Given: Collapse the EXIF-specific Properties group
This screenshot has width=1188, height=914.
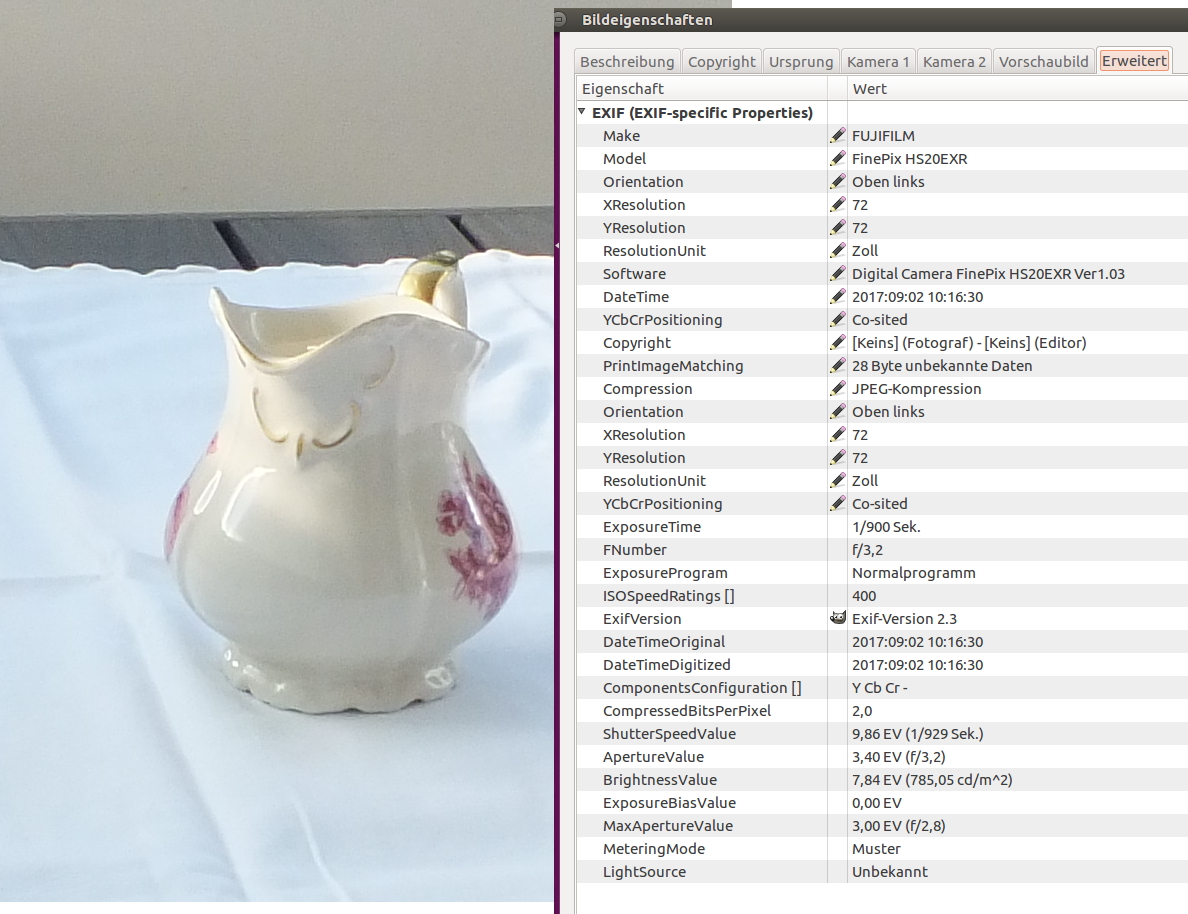Looking at the screenshot, I should coord(582,112).
